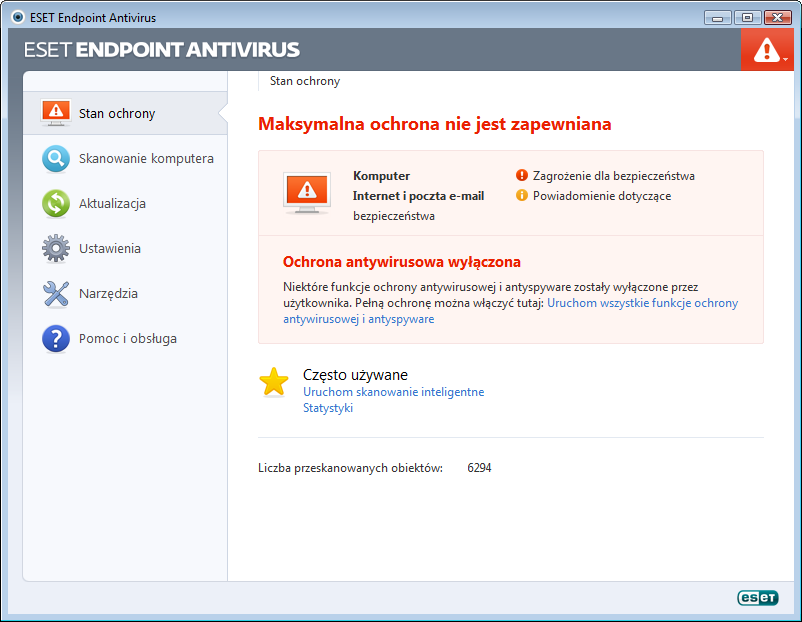The image size is (802, 622).
Task: Click Liczba przeskanowanych obiektów label
Action: (x=350, y=468)
